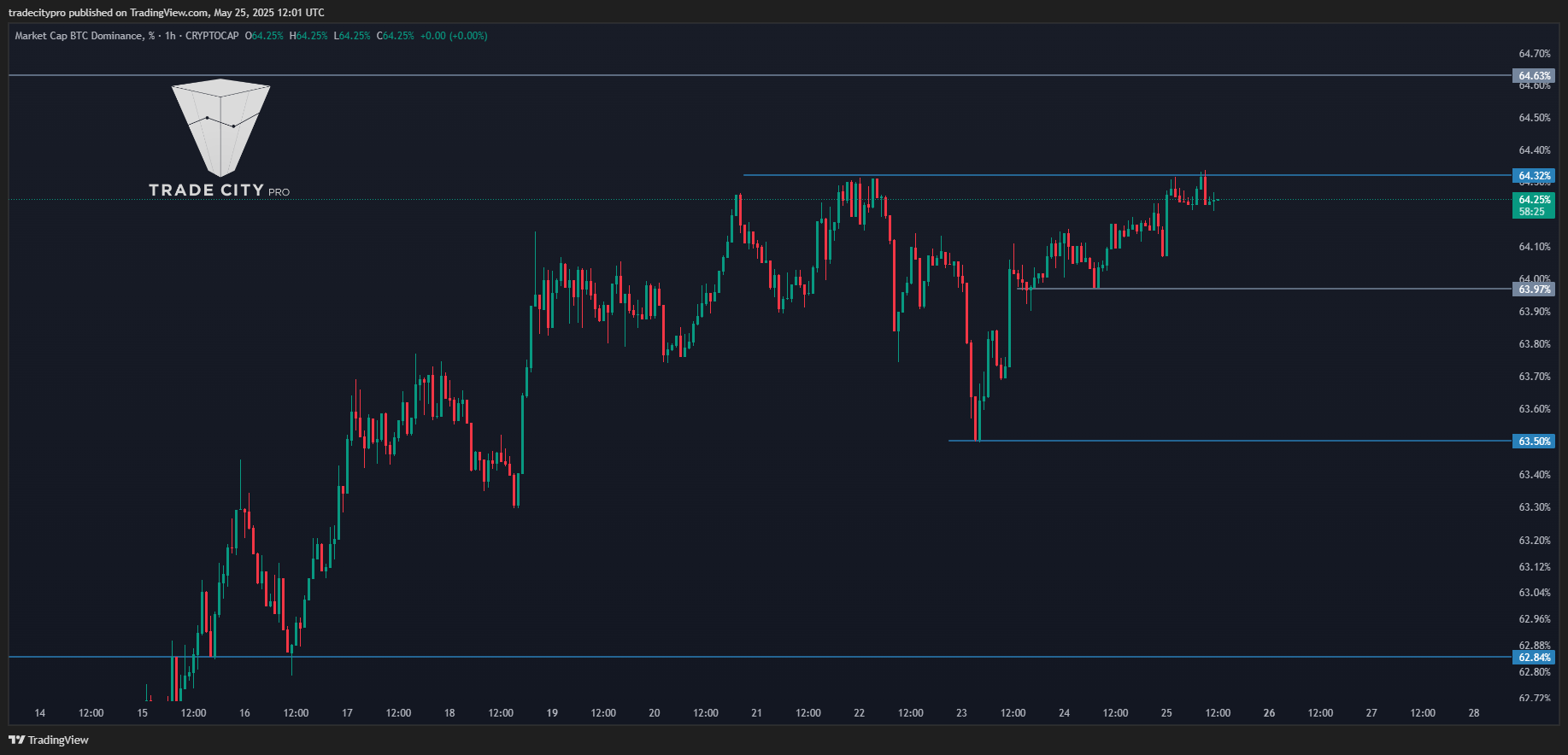
Task: Click the CRYPTOCAP exchange label
Action: pyautogui.click(x=212, y=36)
